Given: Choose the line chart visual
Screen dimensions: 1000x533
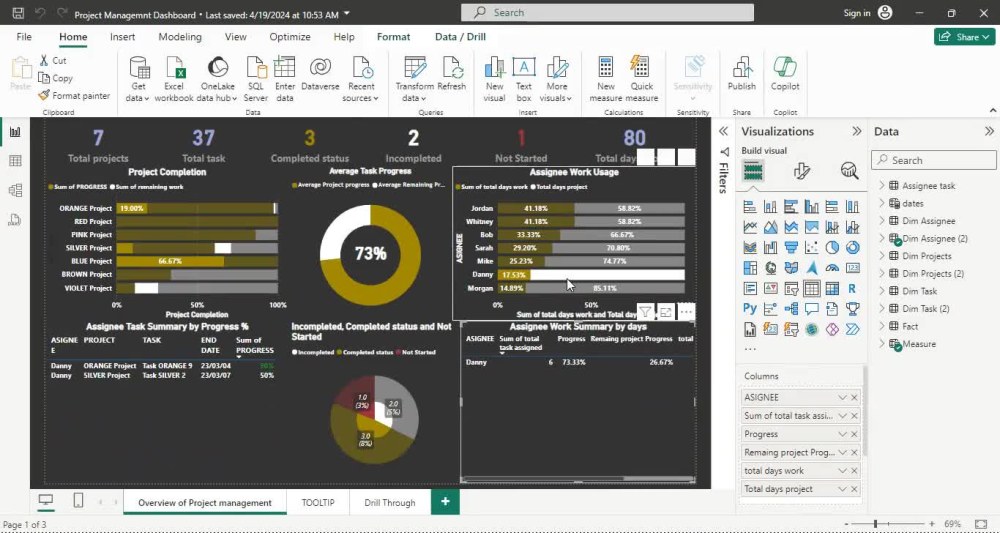Looking at the screenshot, I should pyautogui.click(x=750, y=227).
